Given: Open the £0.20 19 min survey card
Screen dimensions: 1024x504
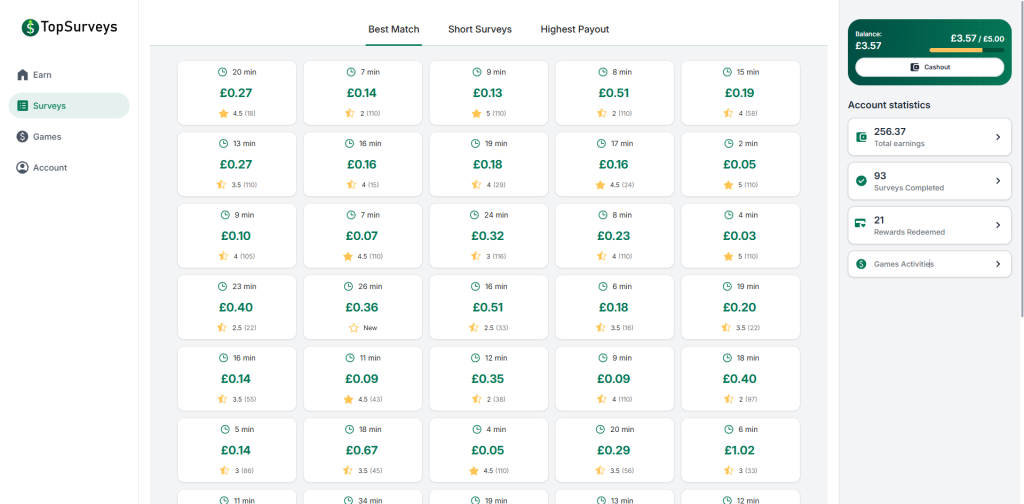Looking at the screenshot, I should tap(741, 307).
